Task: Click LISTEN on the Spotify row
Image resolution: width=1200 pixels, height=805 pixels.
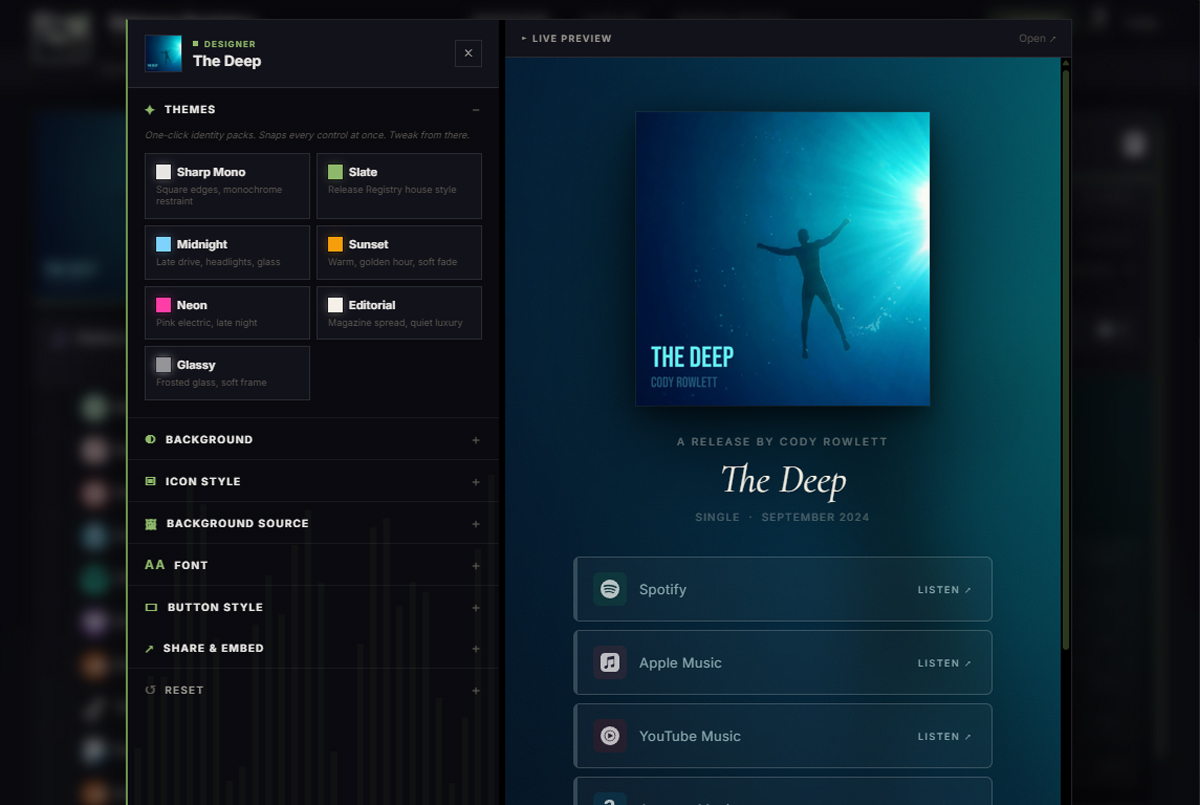Action: point(945,590)
